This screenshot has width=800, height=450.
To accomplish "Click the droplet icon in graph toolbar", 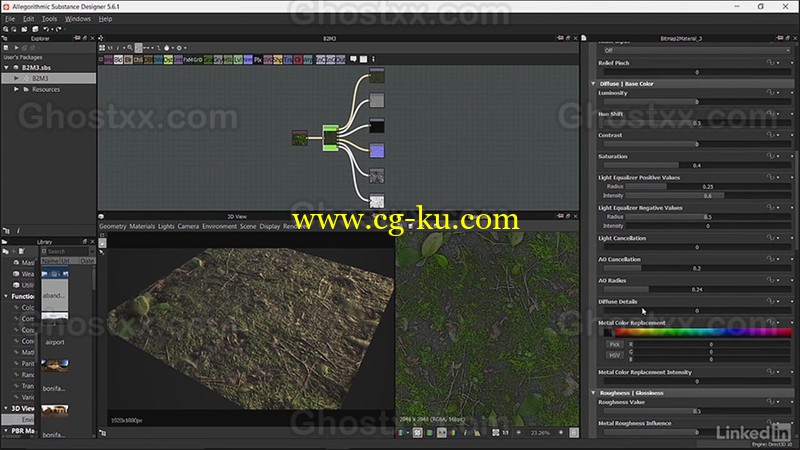I will [x=166, y=47].
